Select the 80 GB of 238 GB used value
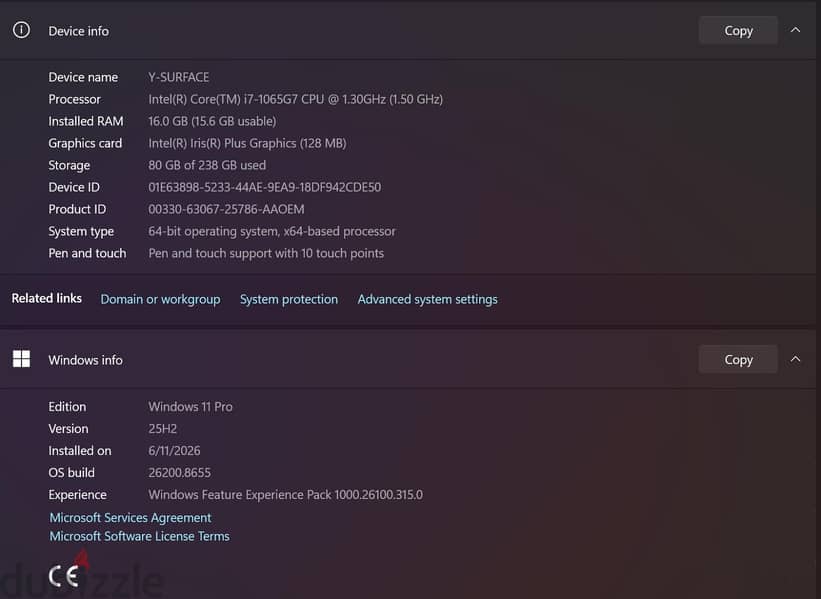 pos(207,165)
